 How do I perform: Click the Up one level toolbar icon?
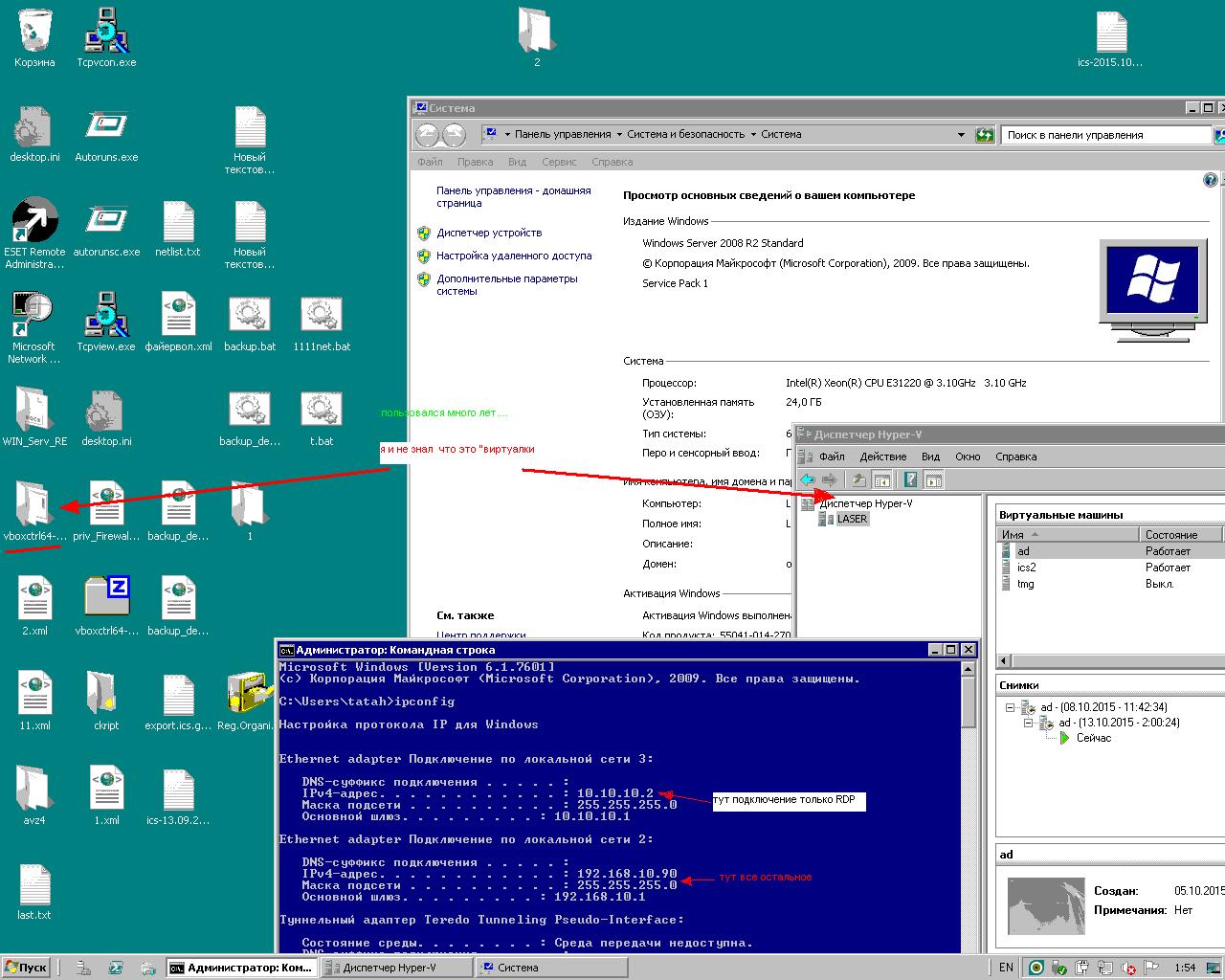pyautogui.click(x=858, y=479)
